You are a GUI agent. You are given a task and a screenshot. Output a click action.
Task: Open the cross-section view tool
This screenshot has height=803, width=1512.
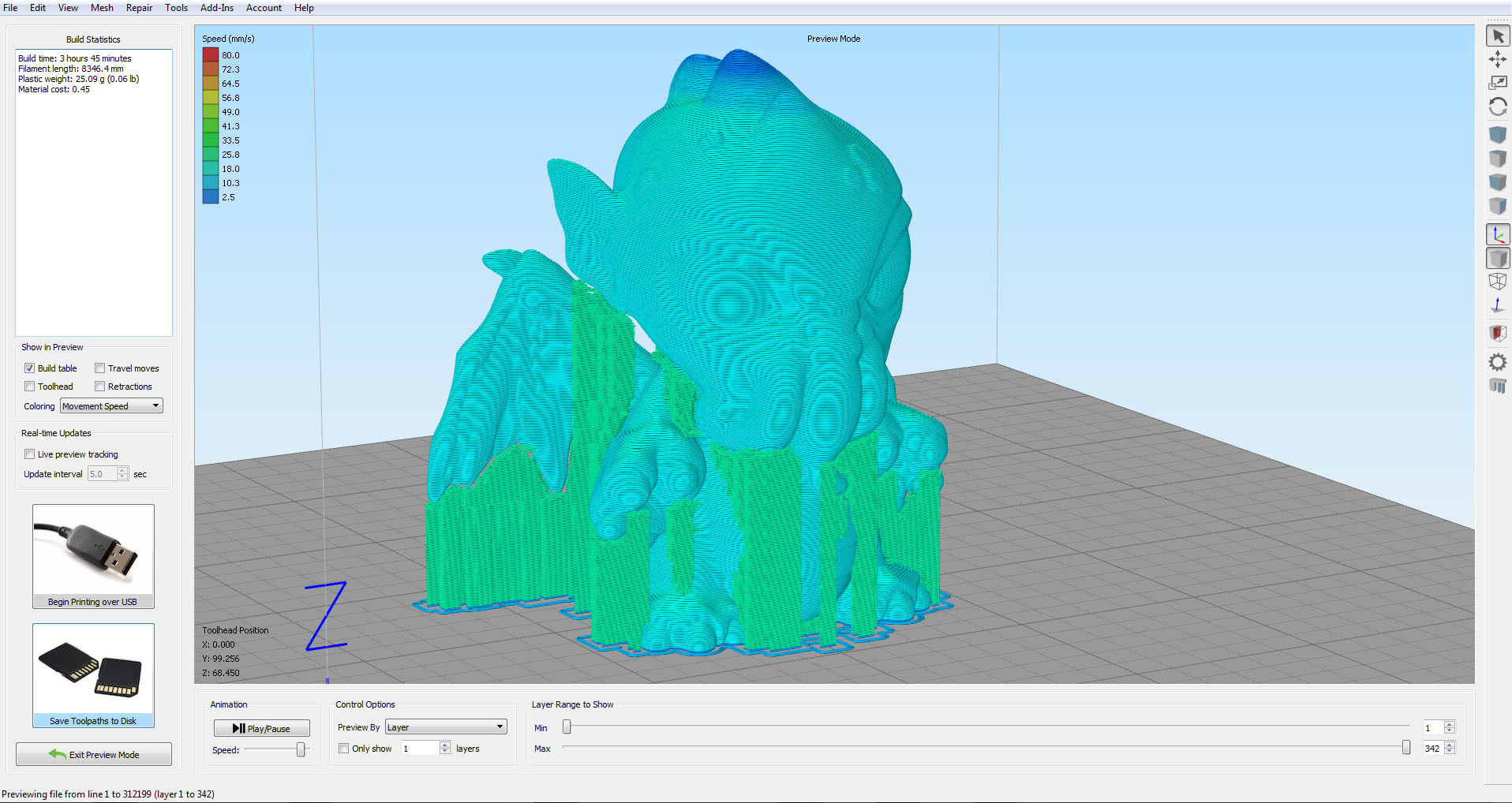pyautogui.click(x=1497, y=333)
